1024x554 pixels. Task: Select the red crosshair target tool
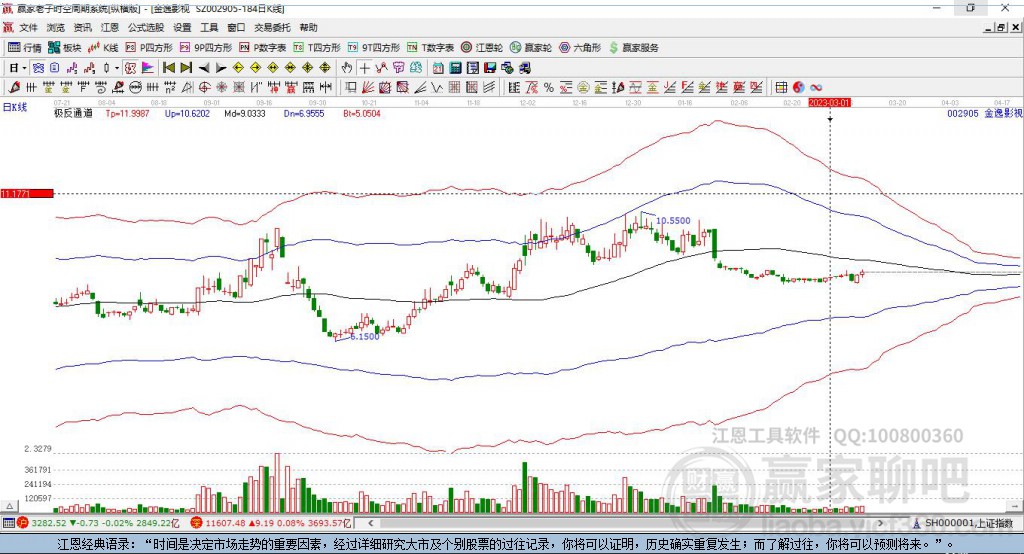click(x=204, y=87)
